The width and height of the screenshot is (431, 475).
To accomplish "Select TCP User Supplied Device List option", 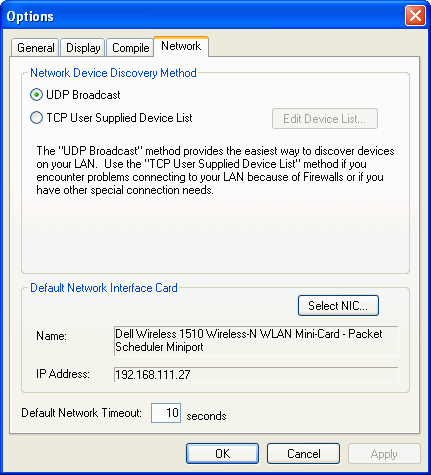I will tap(36, 118).
